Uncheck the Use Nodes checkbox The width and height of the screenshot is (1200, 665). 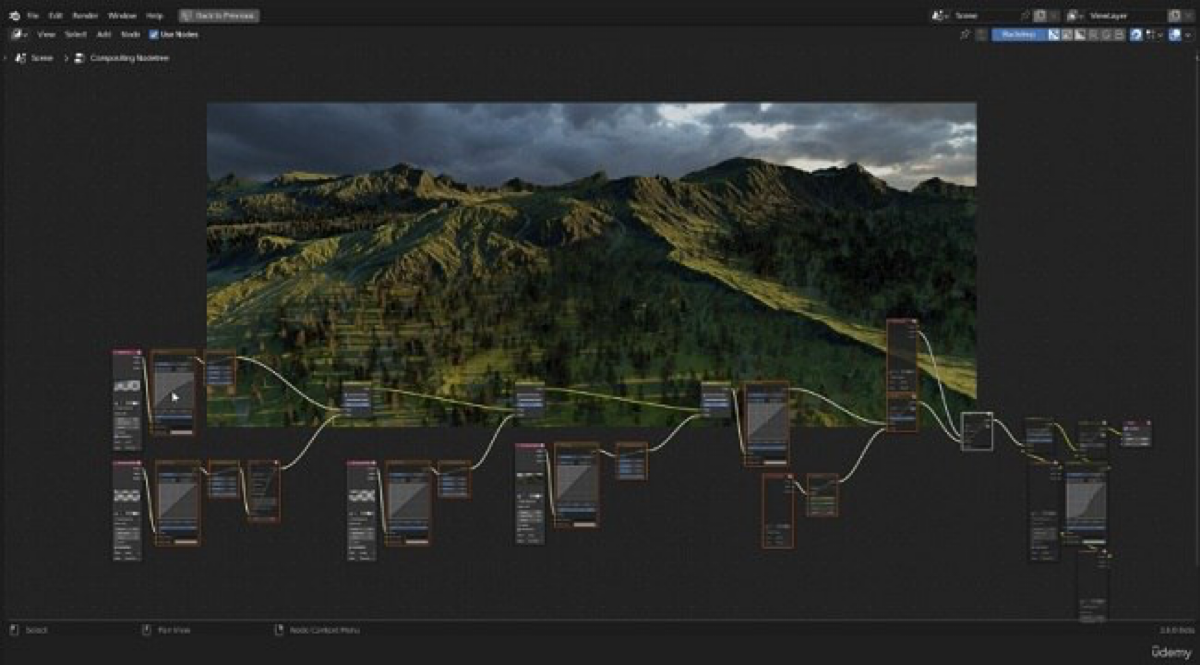153,34
